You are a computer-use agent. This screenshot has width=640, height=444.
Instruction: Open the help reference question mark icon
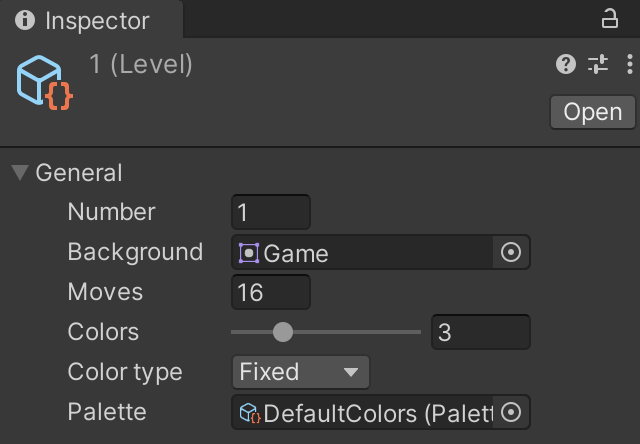pos(566,65)
